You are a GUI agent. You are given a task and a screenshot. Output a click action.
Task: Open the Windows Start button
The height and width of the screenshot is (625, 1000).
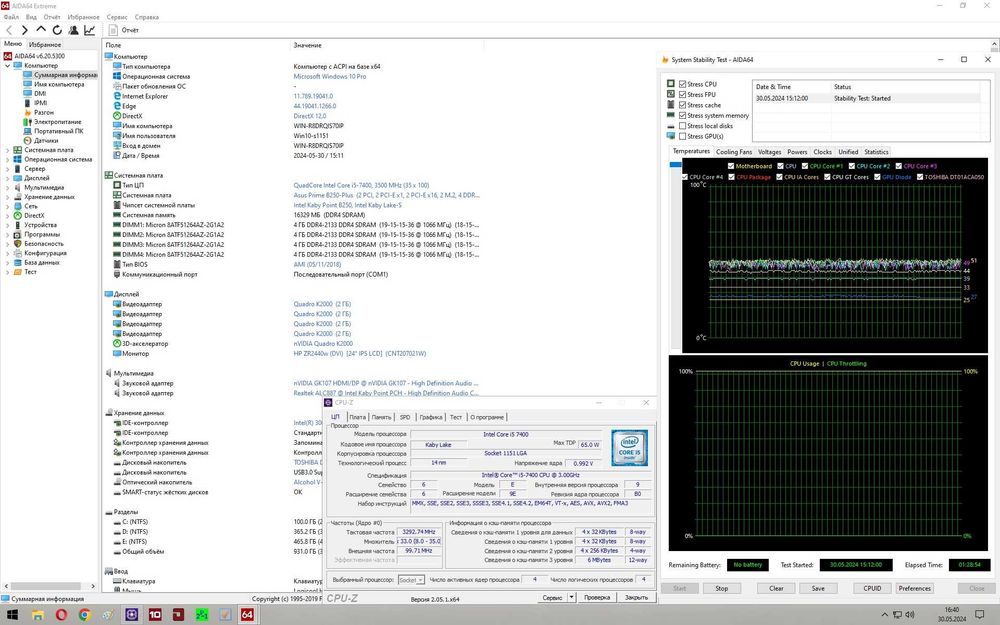[x=12, y=615]
